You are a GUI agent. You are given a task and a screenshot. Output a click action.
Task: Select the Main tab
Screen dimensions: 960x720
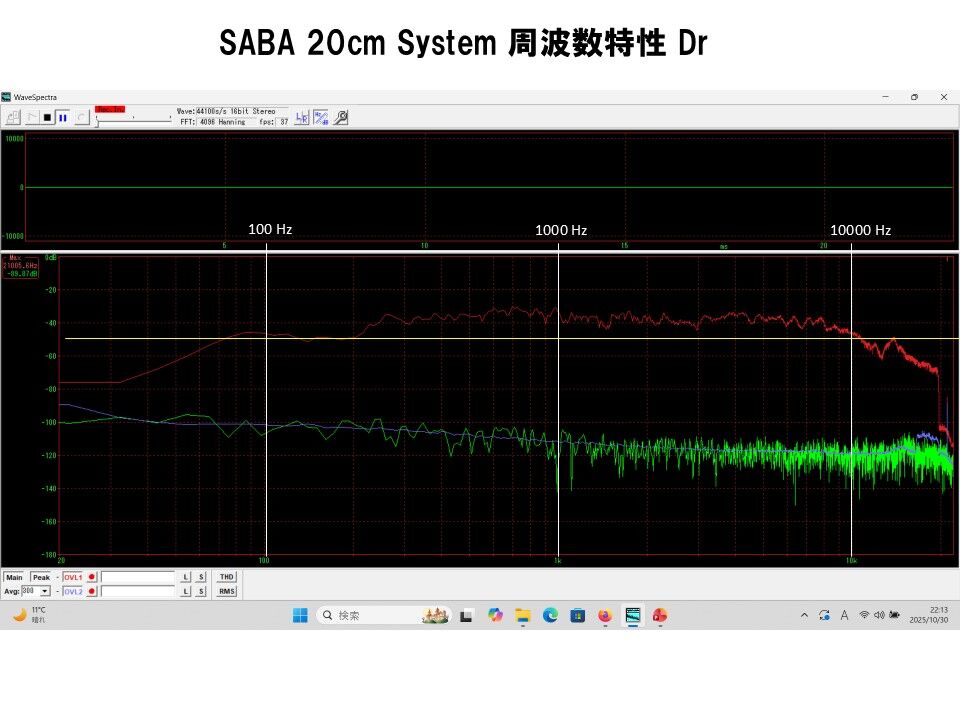coord(15,577)
